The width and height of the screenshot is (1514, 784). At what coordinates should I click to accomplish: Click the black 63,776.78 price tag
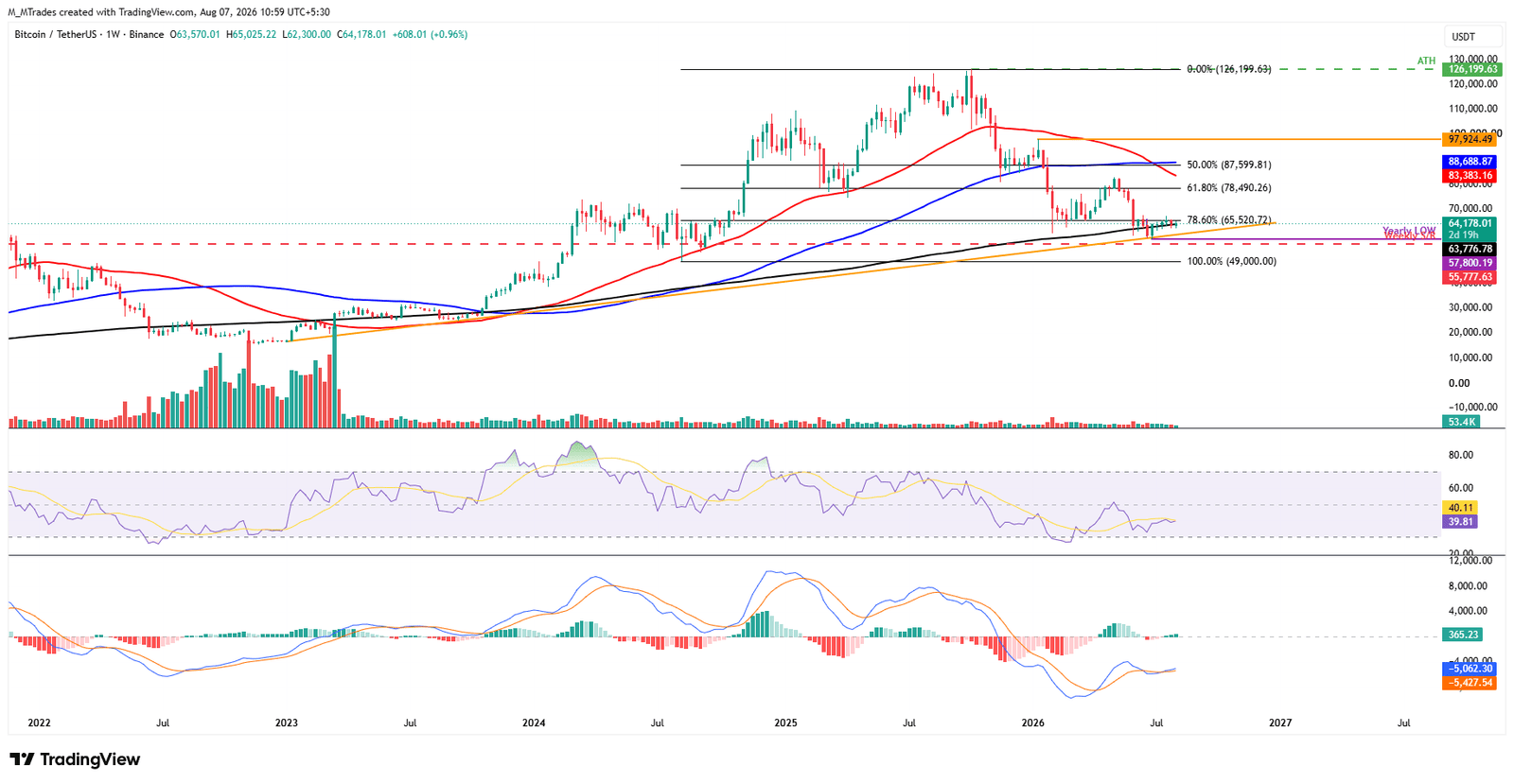[1470, 250]
